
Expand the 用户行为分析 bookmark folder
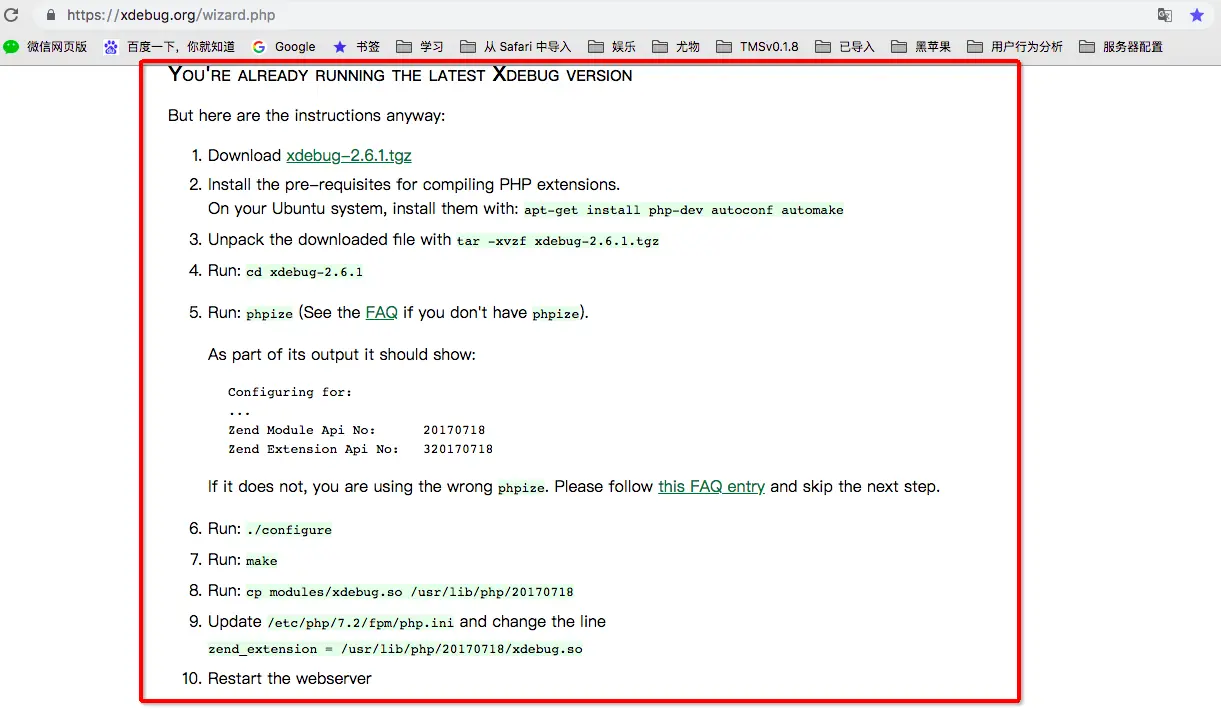coord(1015,46)
